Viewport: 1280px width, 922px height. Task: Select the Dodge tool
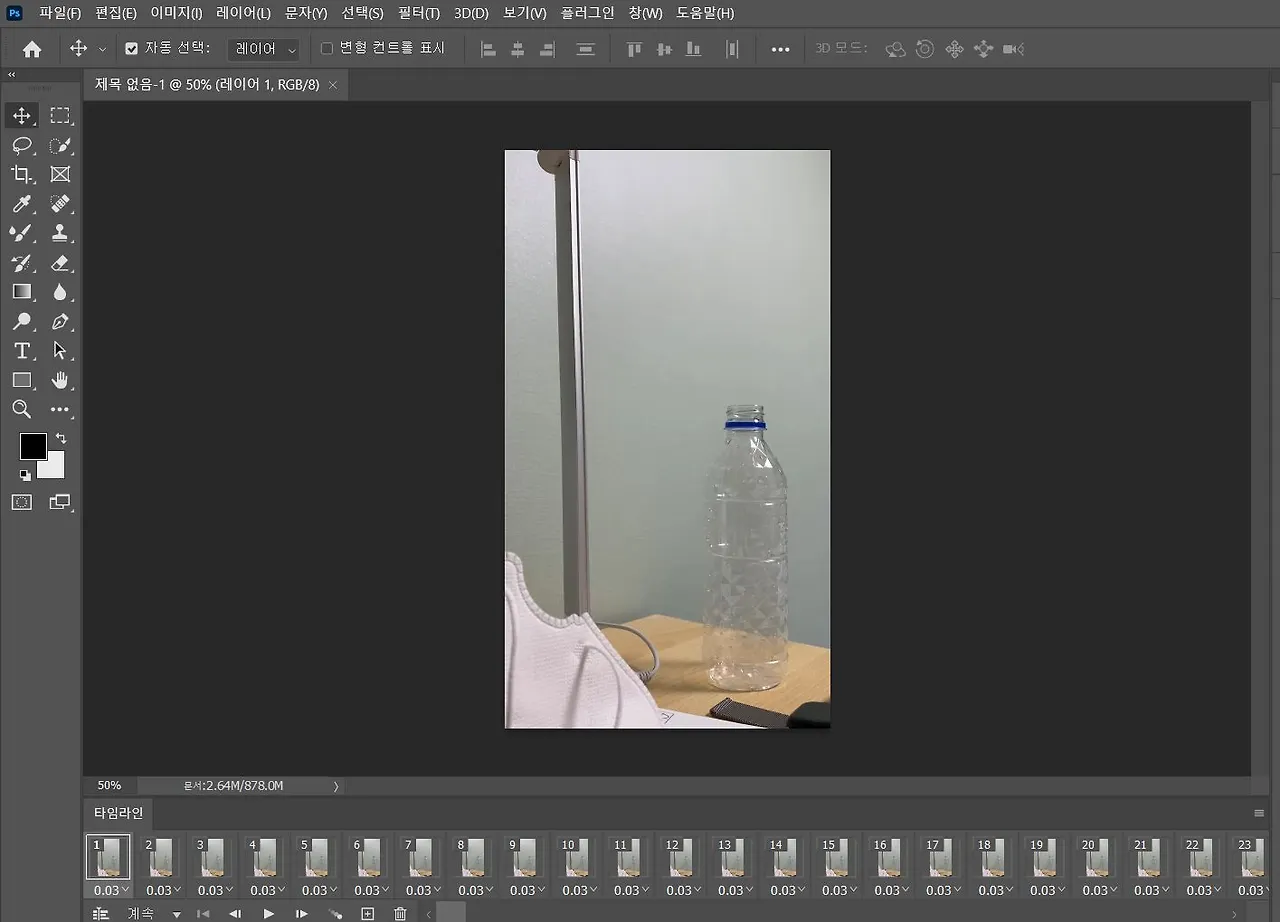pyautogui.click(x=21, y=322)
